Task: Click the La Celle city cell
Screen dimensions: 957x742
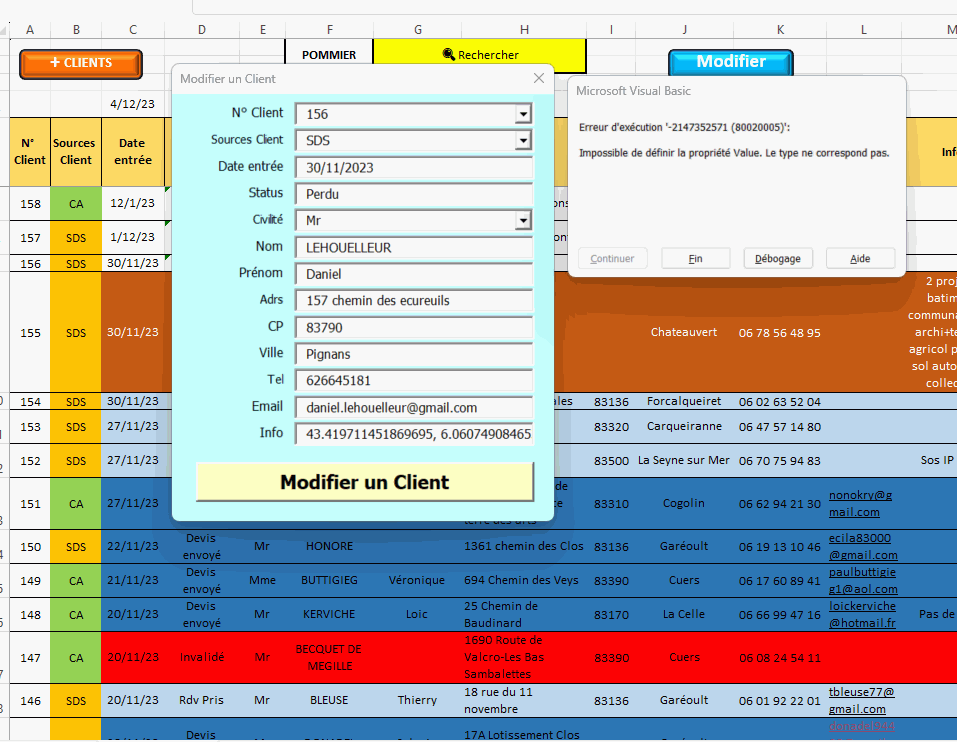Action: tap(684, 614)
